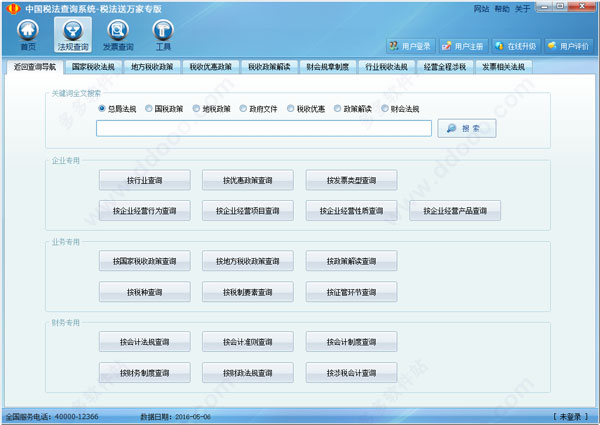Select the 政策解读 radio button
Viewport: 600px width, 425px height.
point(338,109)
